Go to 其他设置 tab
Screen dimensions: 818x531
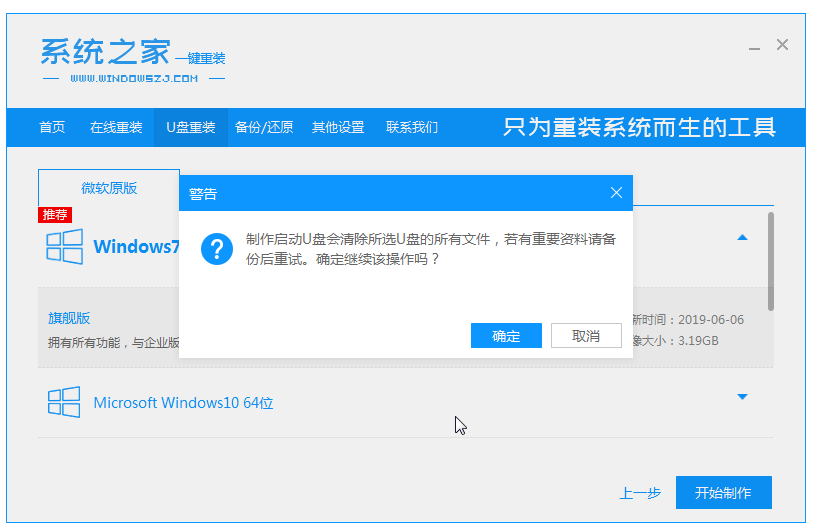[338, 127]
